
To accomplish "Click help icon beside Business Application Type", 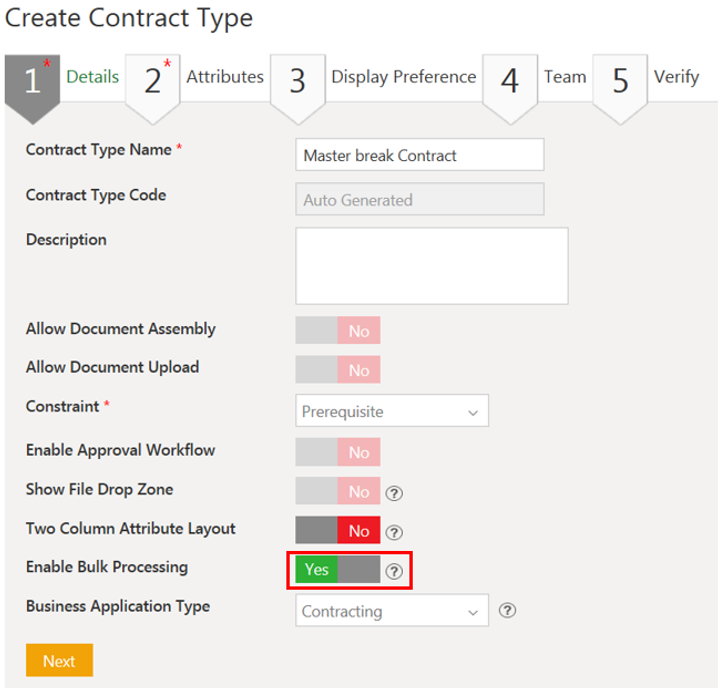I will [x=507, y=611].
